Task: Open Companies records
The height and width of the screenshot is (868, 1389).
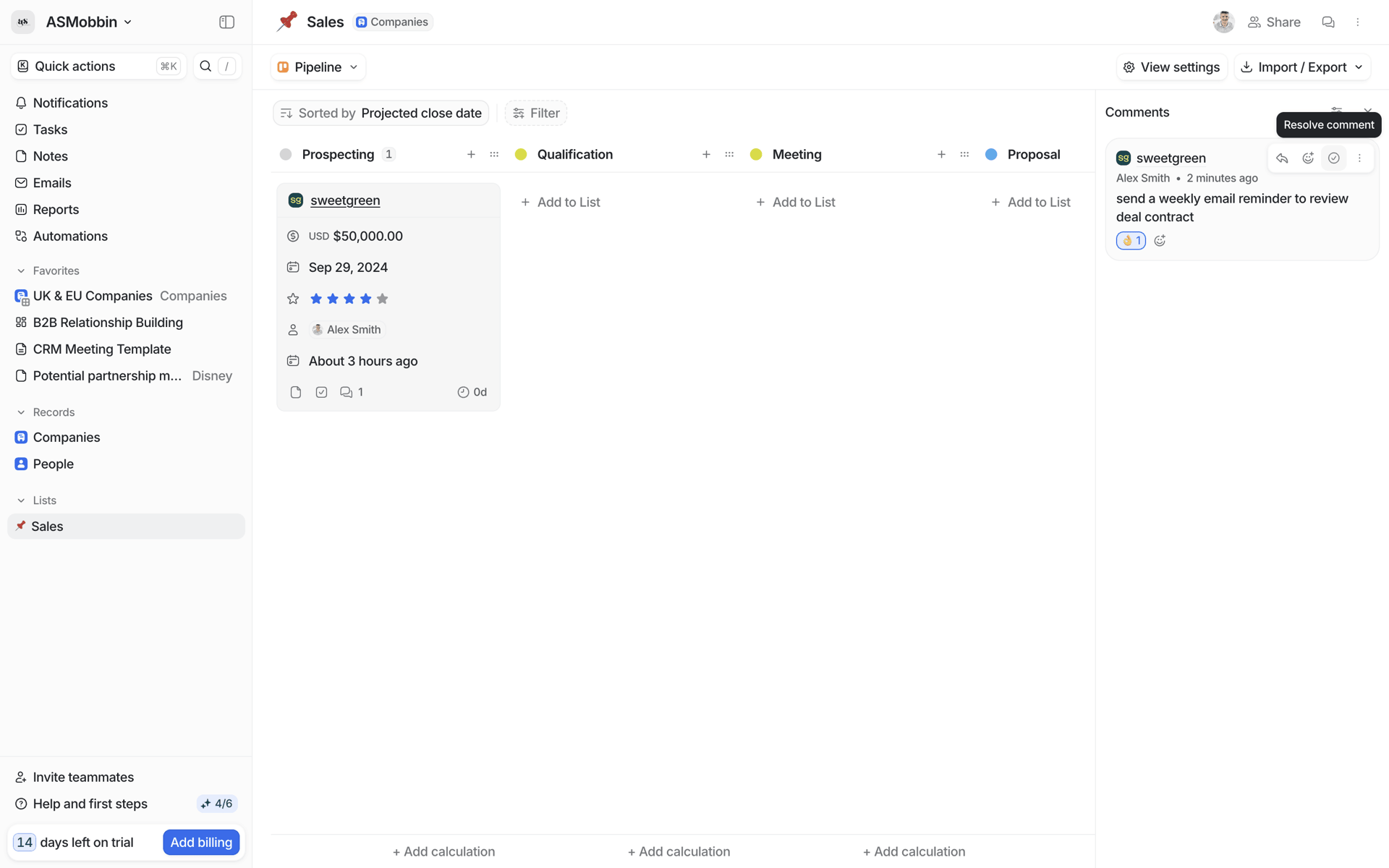Action: point(126,438)
